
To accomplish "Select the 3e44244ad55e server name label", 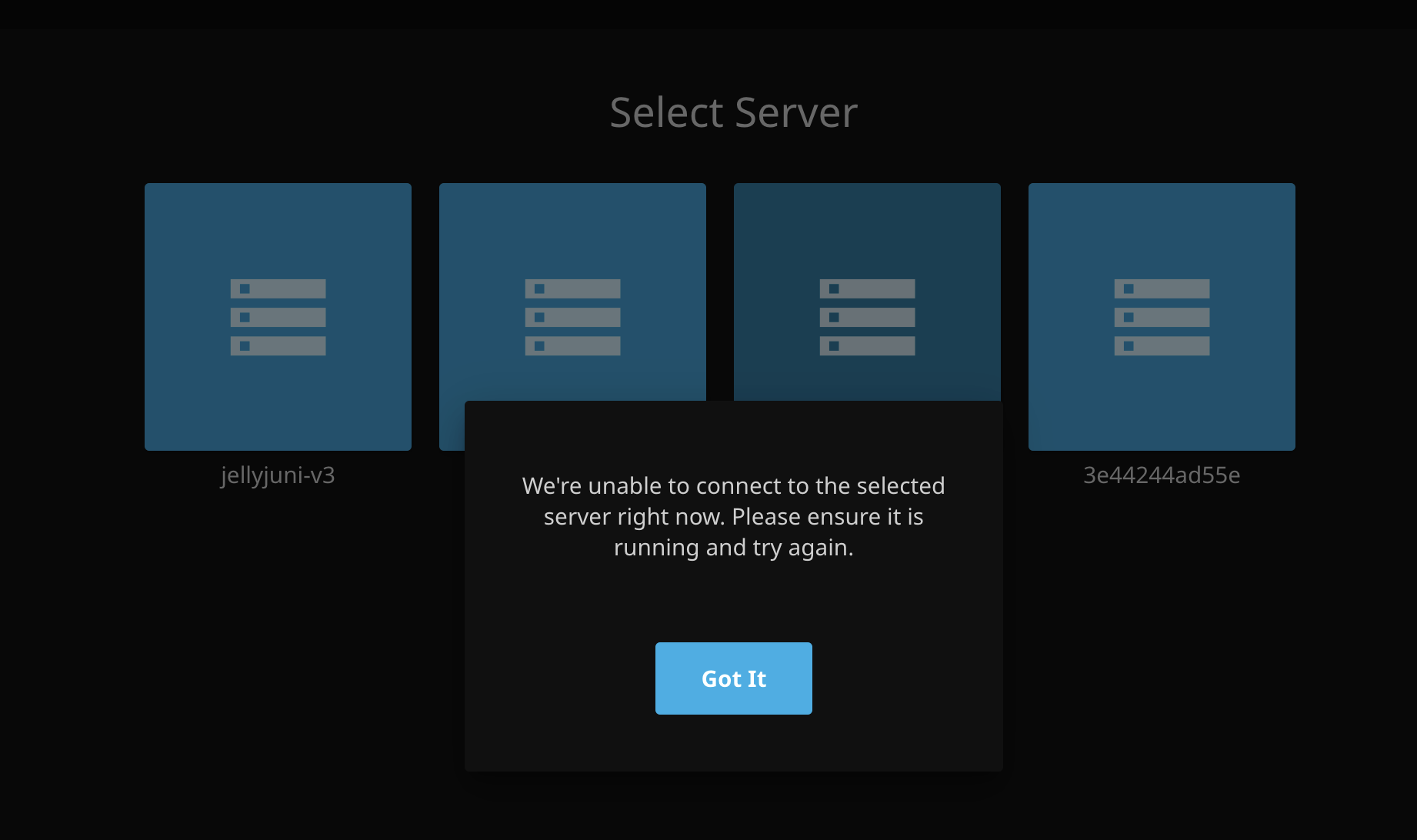I will point(1162,475).
